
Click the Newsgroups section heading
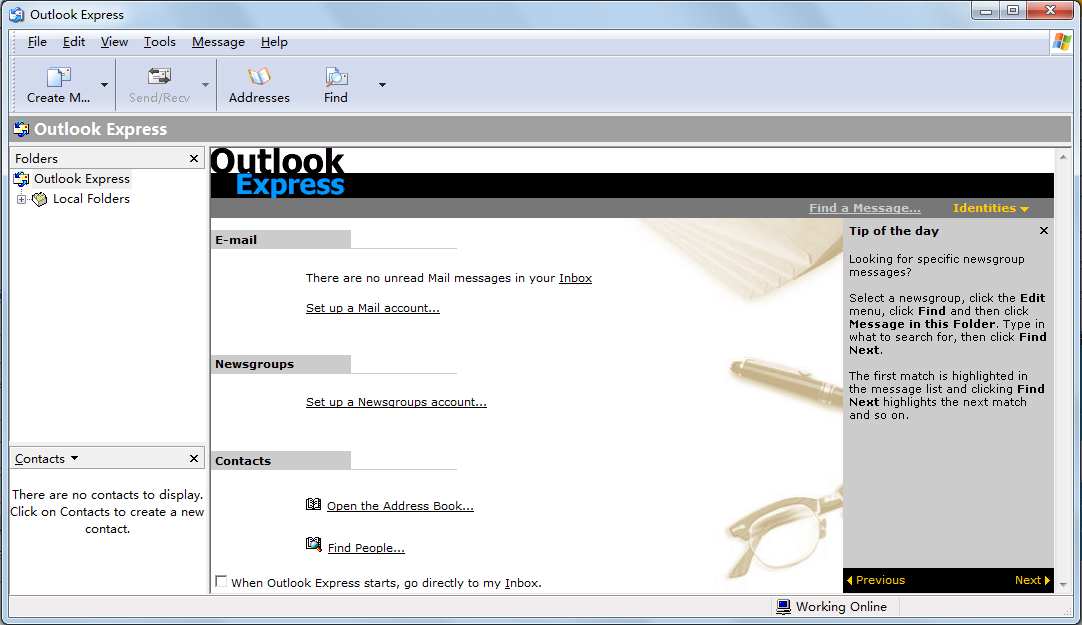(x=255, y=364)
